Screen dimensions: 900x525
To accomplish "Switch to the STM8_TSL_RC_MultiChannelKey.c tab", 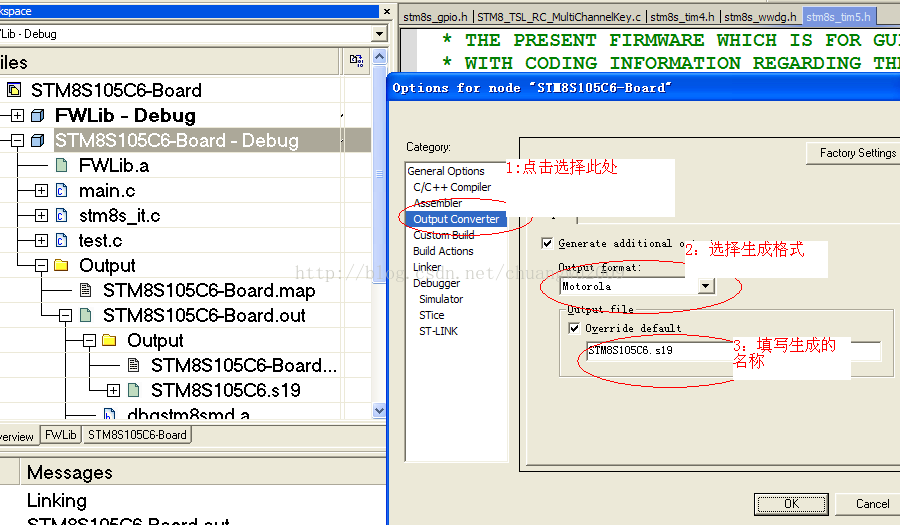I will 558,17.
